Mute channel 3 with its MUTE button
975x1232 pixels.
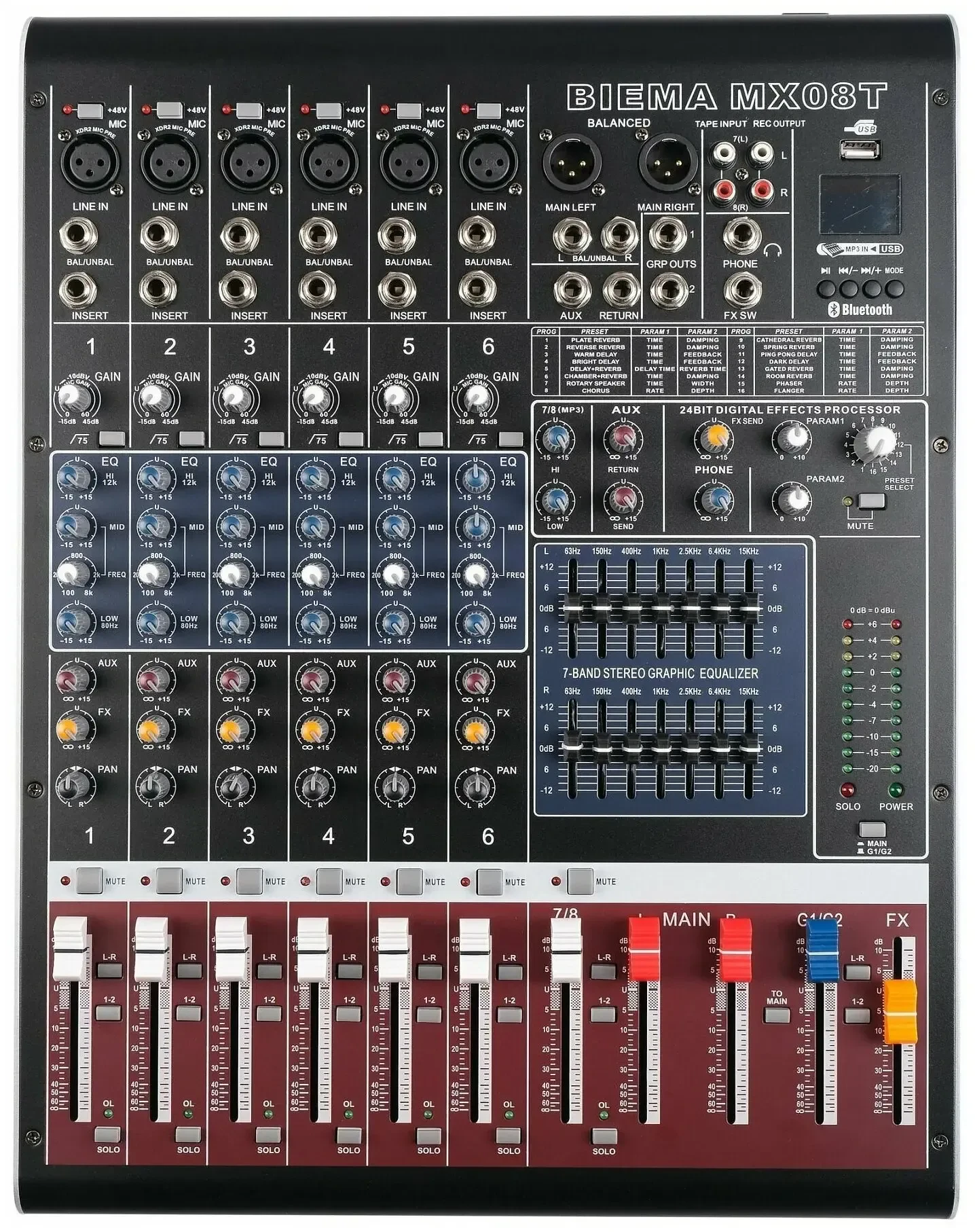coord(249,881)
